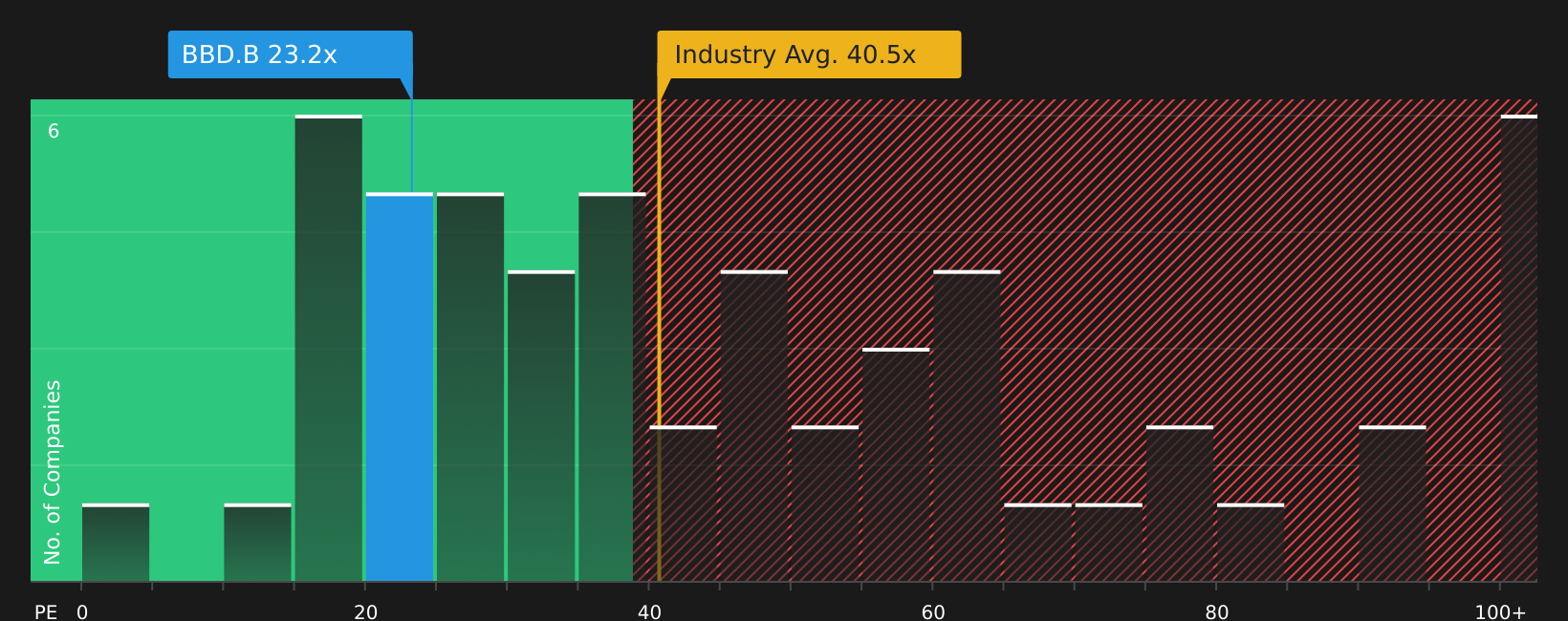Click the '80' x-axis label
This screenshot has height=621, width=1568.
pos(1216,612)
